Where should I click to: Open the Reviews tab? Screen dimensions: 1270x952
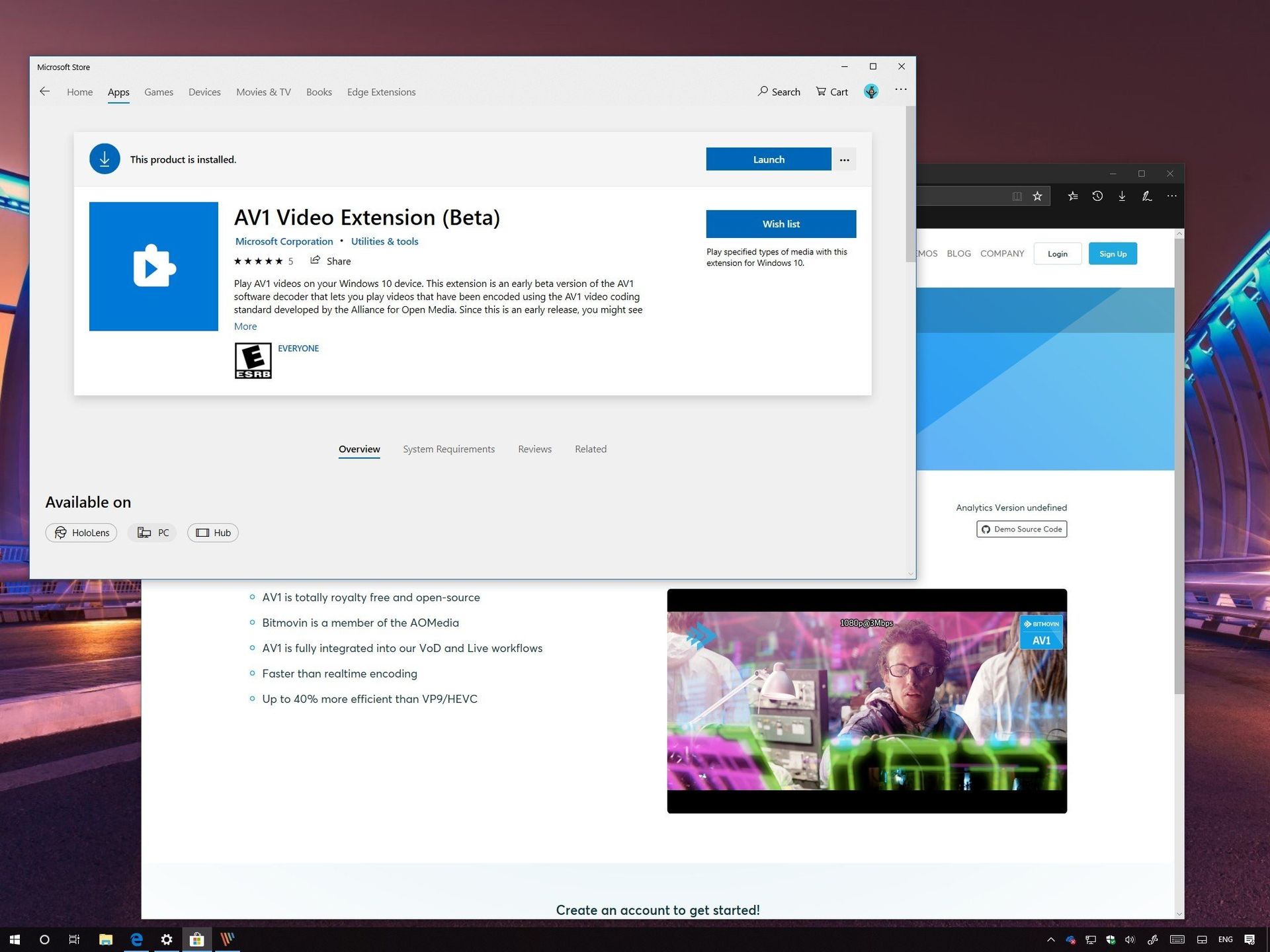click(x=534, y=449)
